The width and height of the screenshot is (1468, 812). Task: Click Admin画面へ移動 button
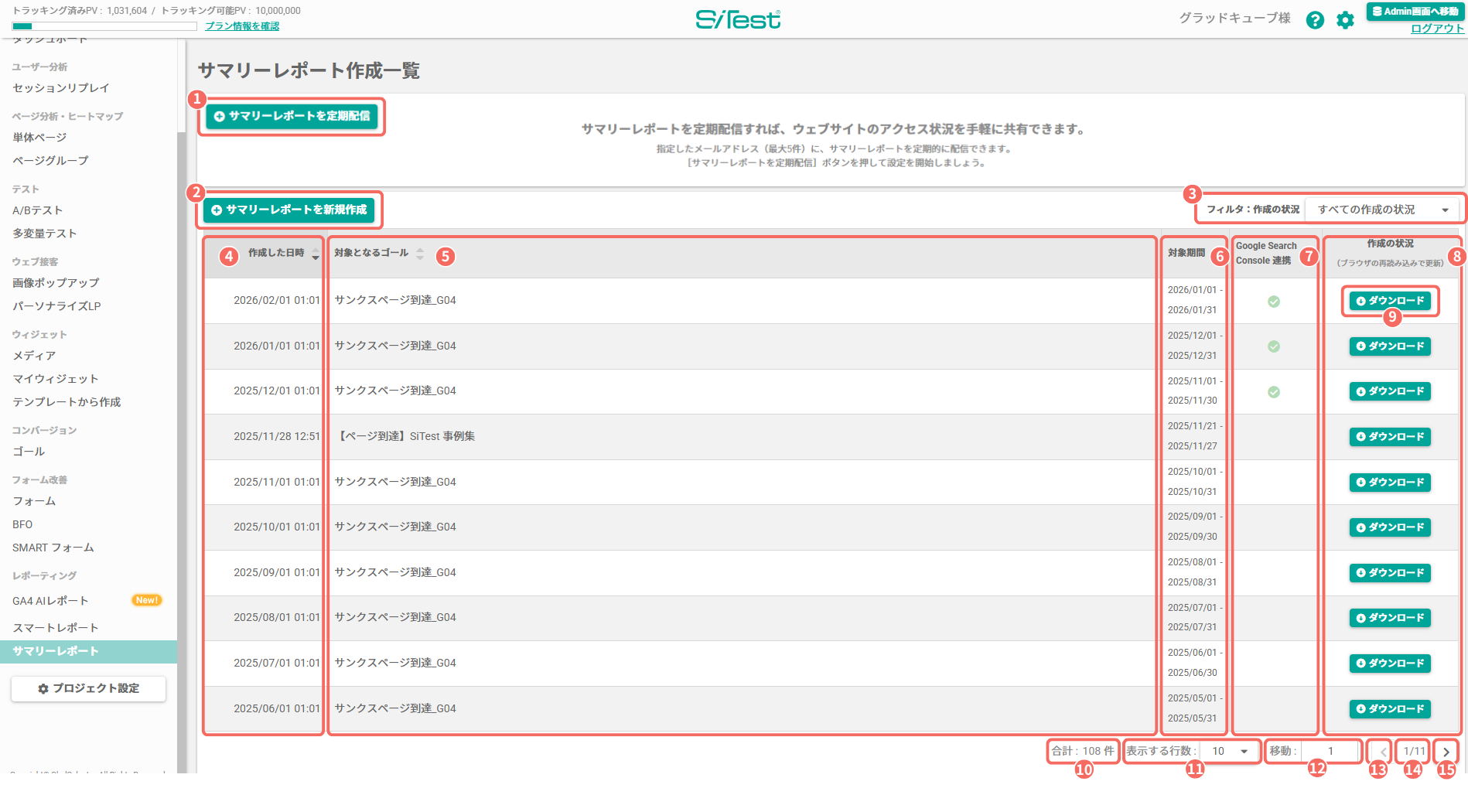point(1415,11)
